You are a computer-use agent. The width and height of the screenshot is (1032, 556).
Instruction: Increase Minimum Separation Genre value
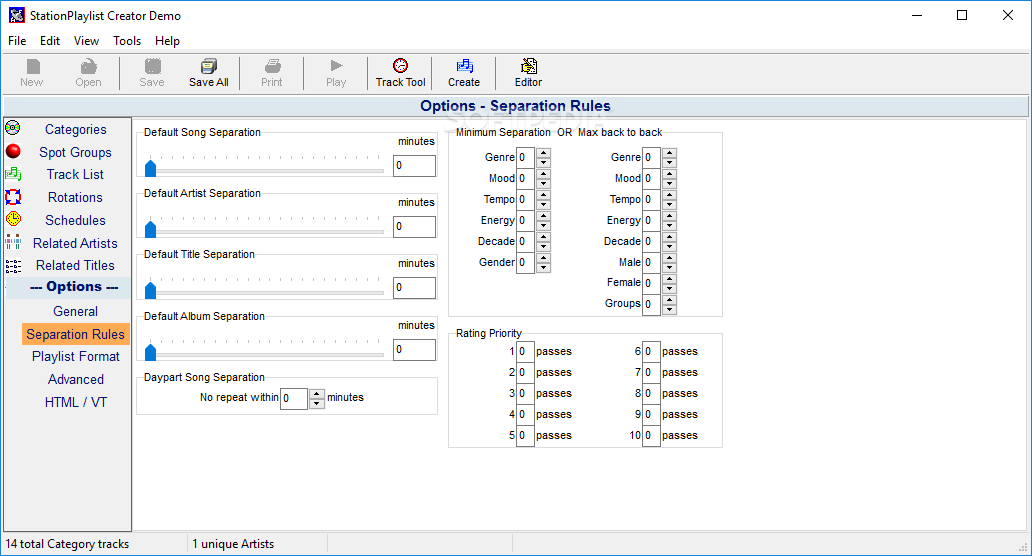(543, 153)
